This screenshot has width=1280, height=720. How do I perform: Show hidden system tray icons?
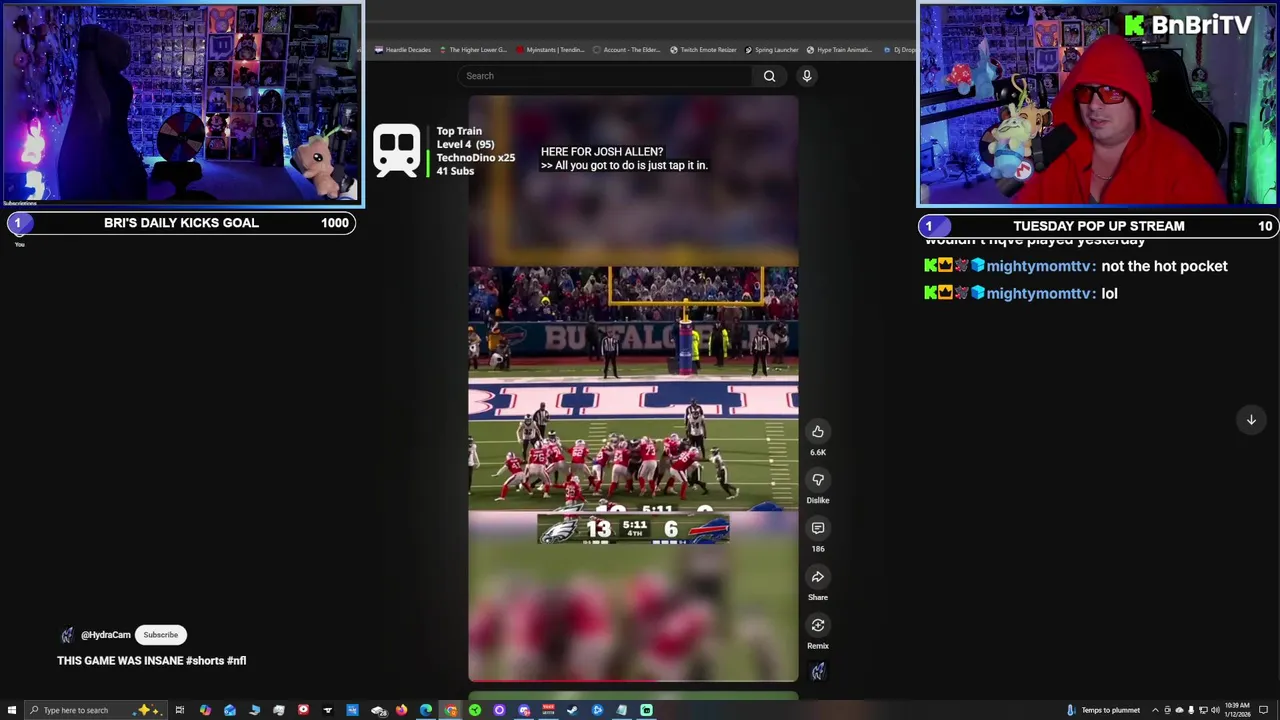1155,710
